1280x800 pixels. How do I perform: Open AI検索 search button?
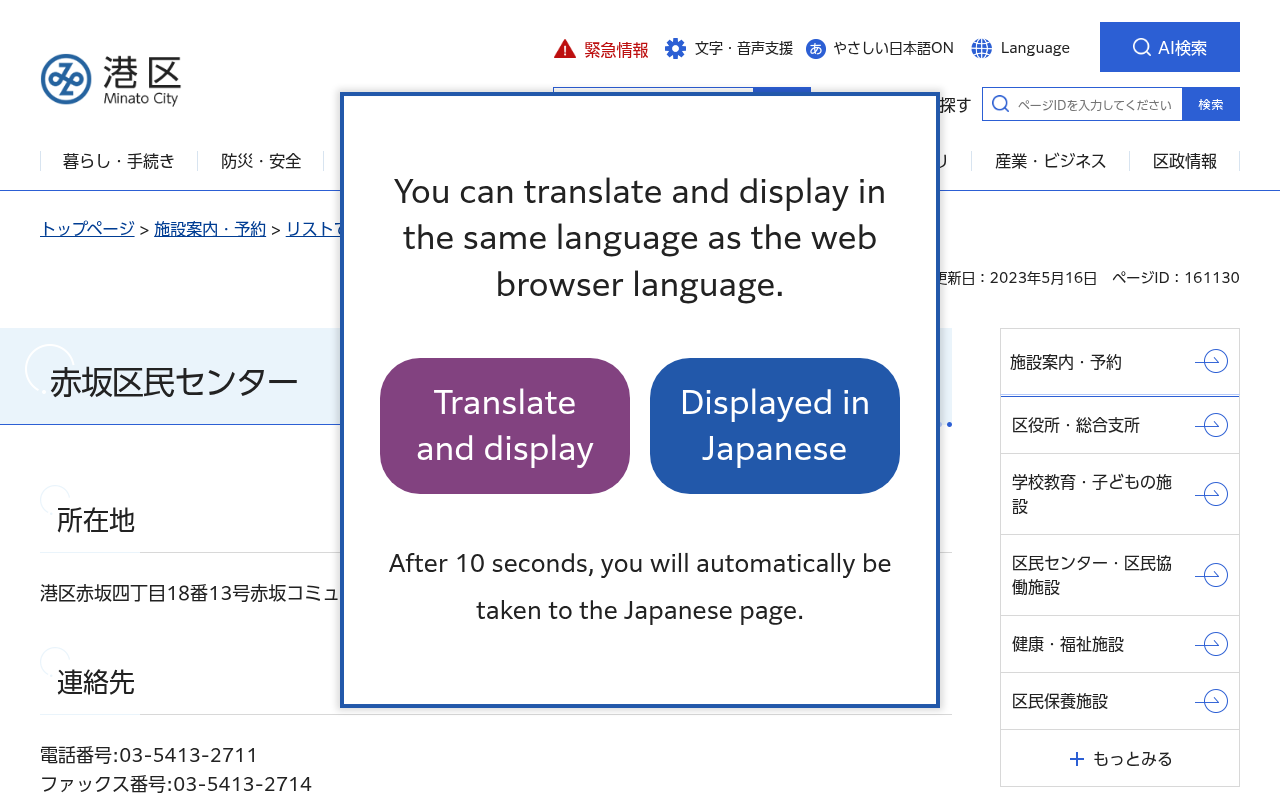1170,47
